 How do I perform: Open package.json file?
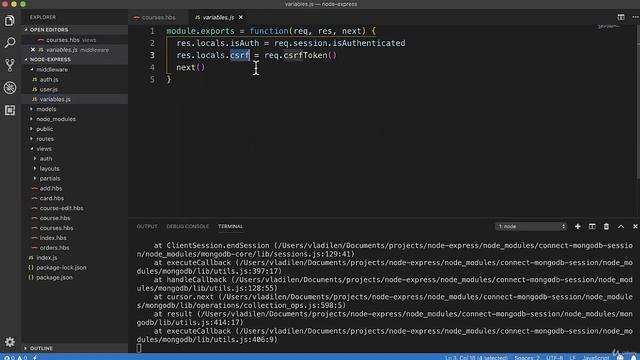pos(54,278)
